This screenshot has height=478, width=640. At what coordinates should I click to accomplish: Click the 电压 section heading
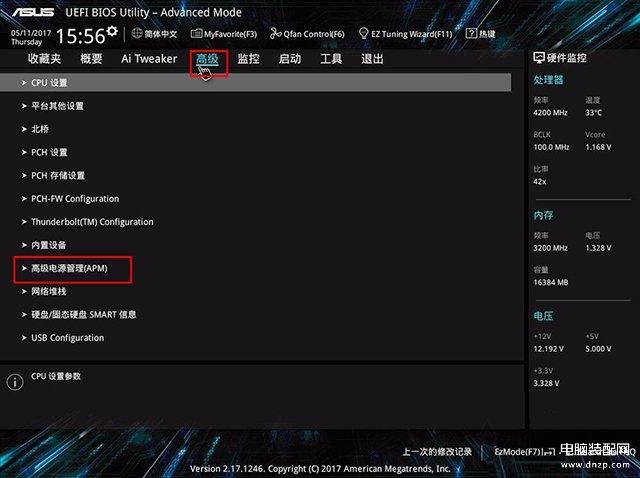point(543,316)
